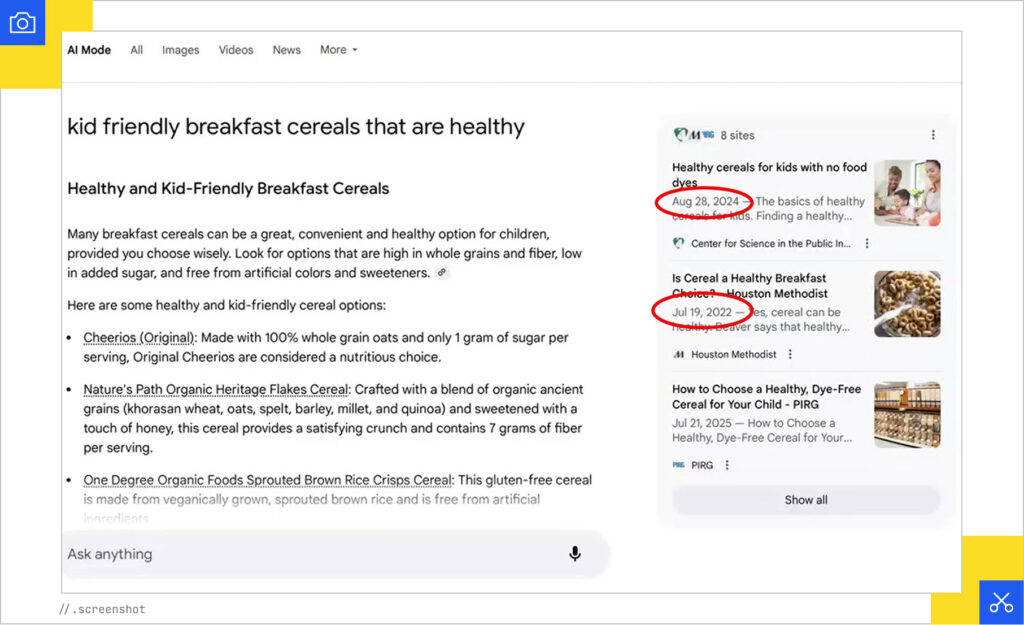This screenshot has width=1024, height=625.
Task: Open the three-dot menu beside 8 sites
Action: (933, 135)
